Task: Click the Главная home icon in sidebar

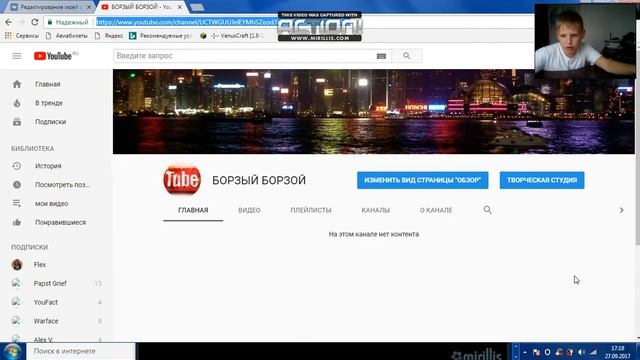Action: pyautogui.click(x=17, y=84)
